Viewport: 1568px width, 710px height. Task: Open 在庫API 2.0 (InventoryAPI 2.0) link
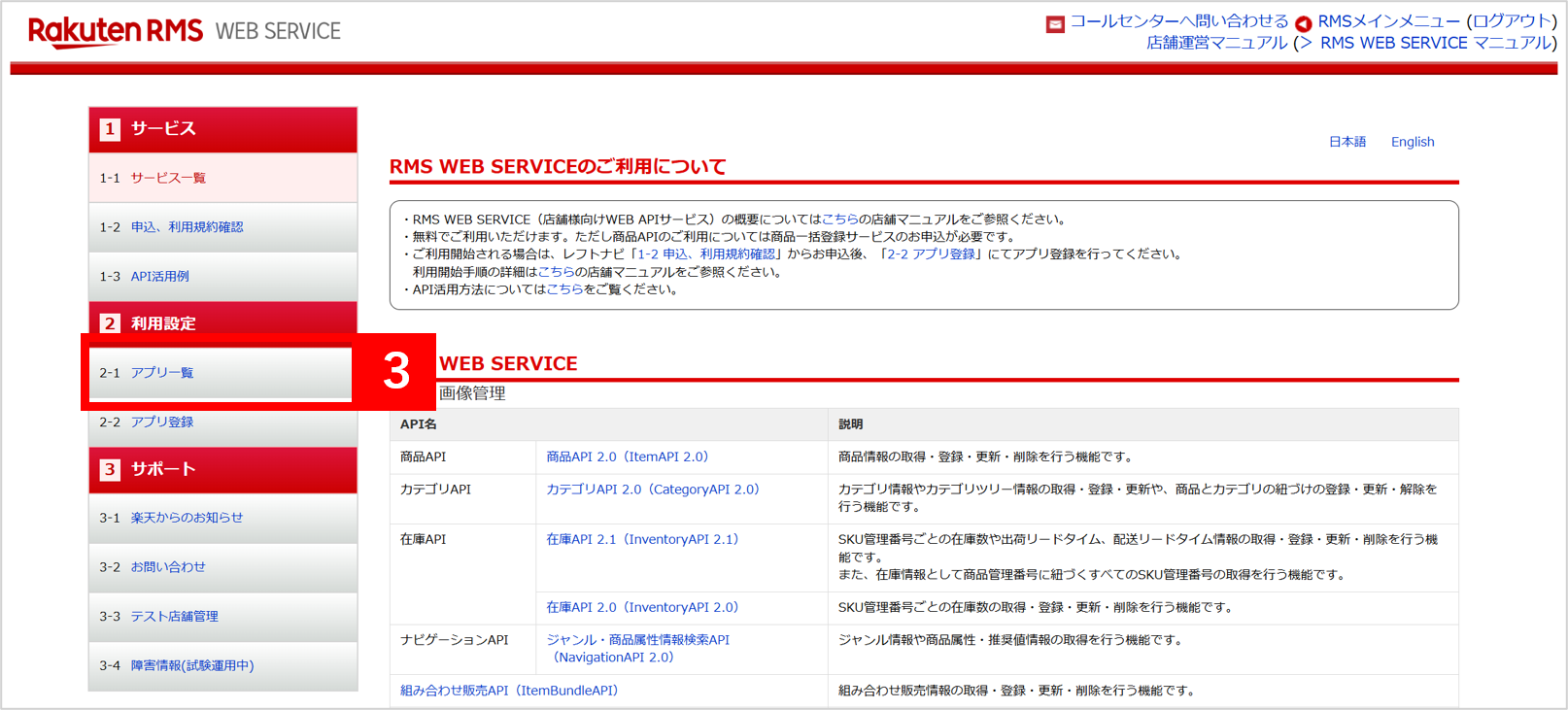642,607
